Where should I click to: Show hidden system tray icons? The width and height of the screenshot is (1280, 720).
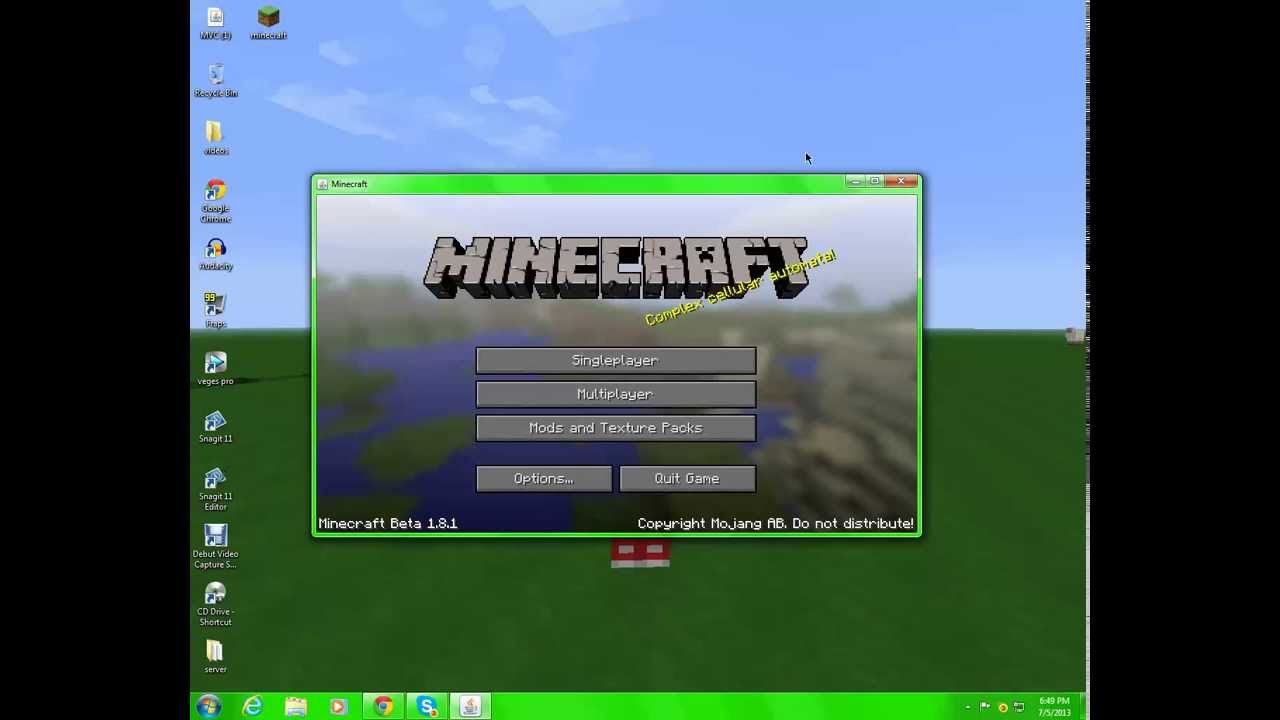click(x=967, y=707)
